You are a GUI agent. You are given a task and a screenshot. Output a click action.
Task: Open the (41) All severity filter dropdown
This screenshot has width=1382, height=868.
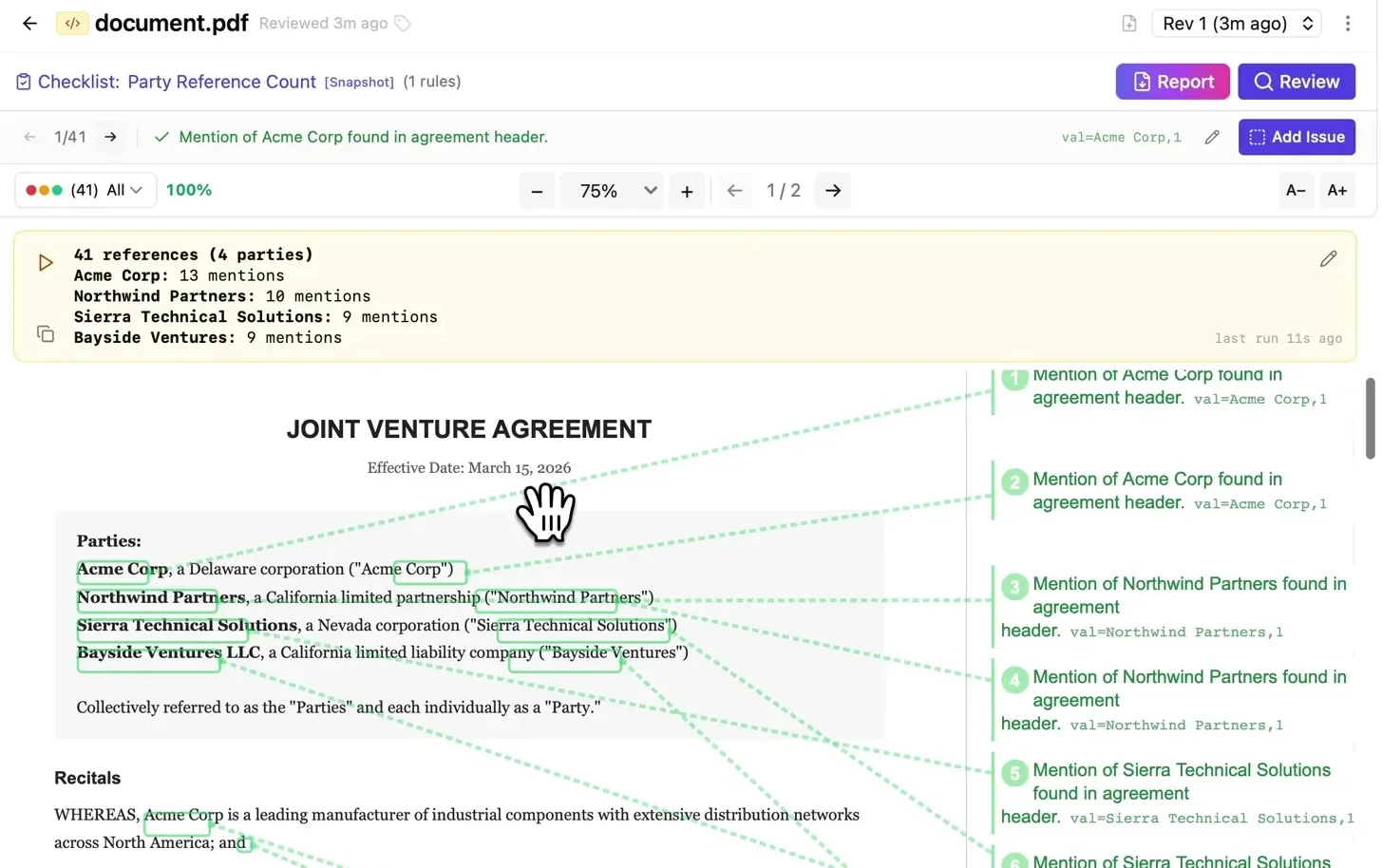click(x=85, y=190)
